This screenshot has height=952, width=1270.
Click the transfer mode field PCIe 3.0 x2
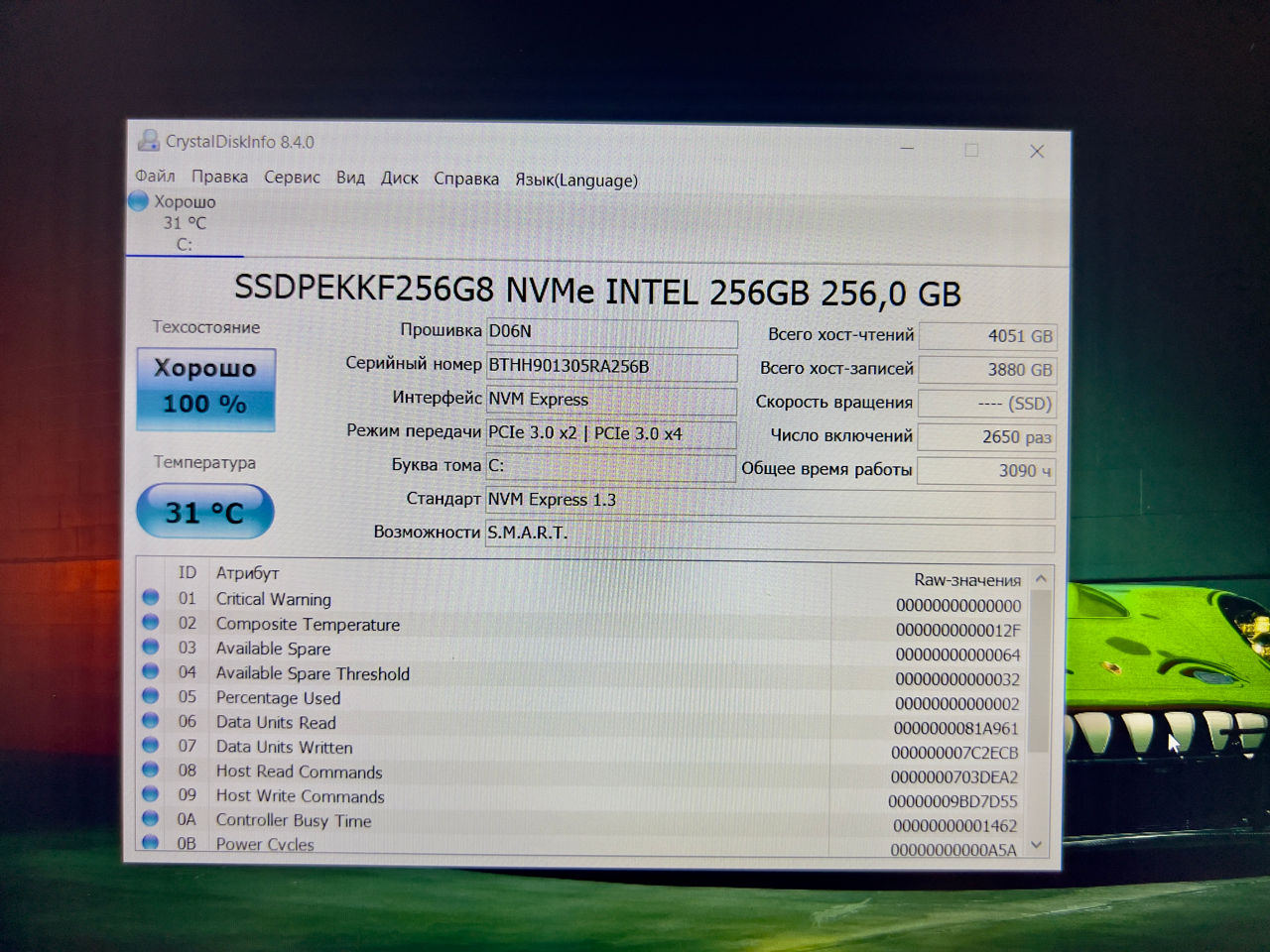coord(611,433)
